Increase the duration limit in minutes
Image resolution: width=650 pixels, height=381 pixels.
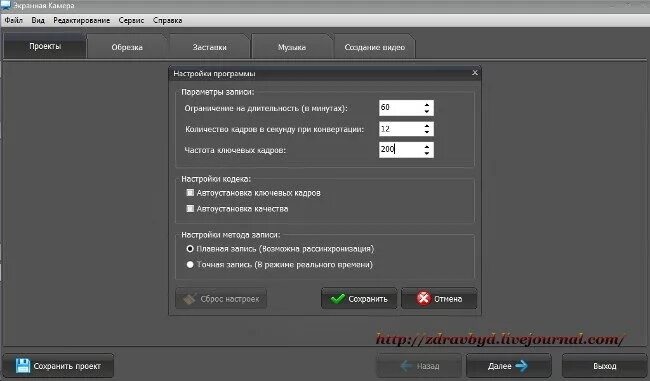(427, 104)
